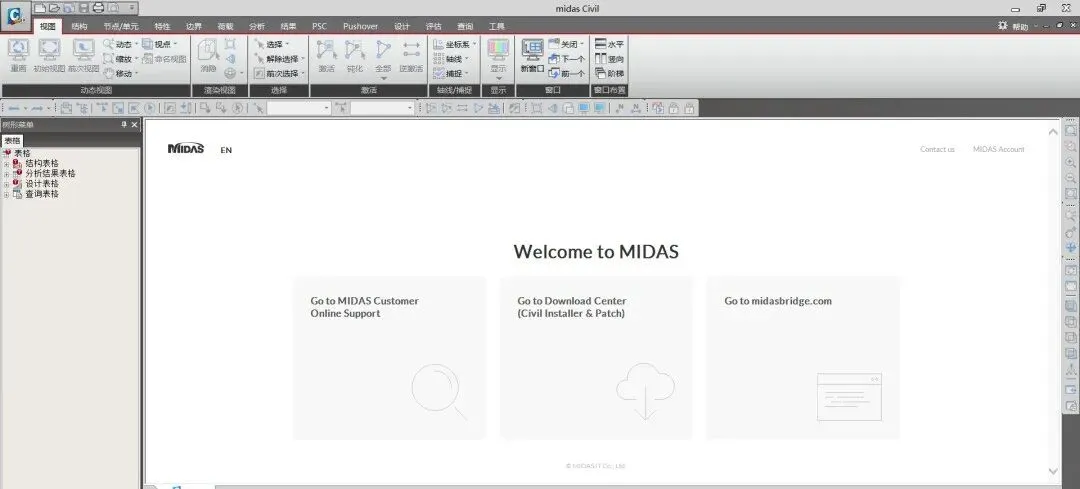Expand the 结构表格 tree node
This screenshot has width=1080, height=489.
(7, 164)
